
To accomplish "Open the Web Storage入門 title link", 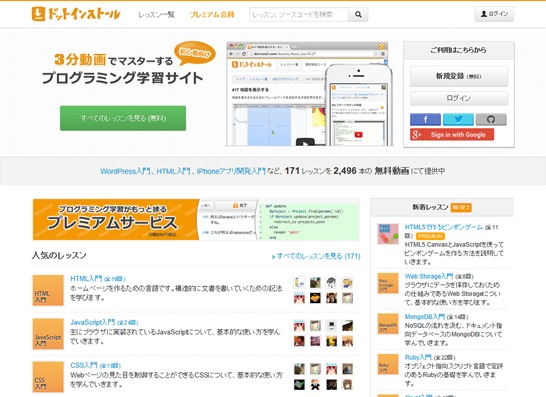I will click(x=429, y=276).
